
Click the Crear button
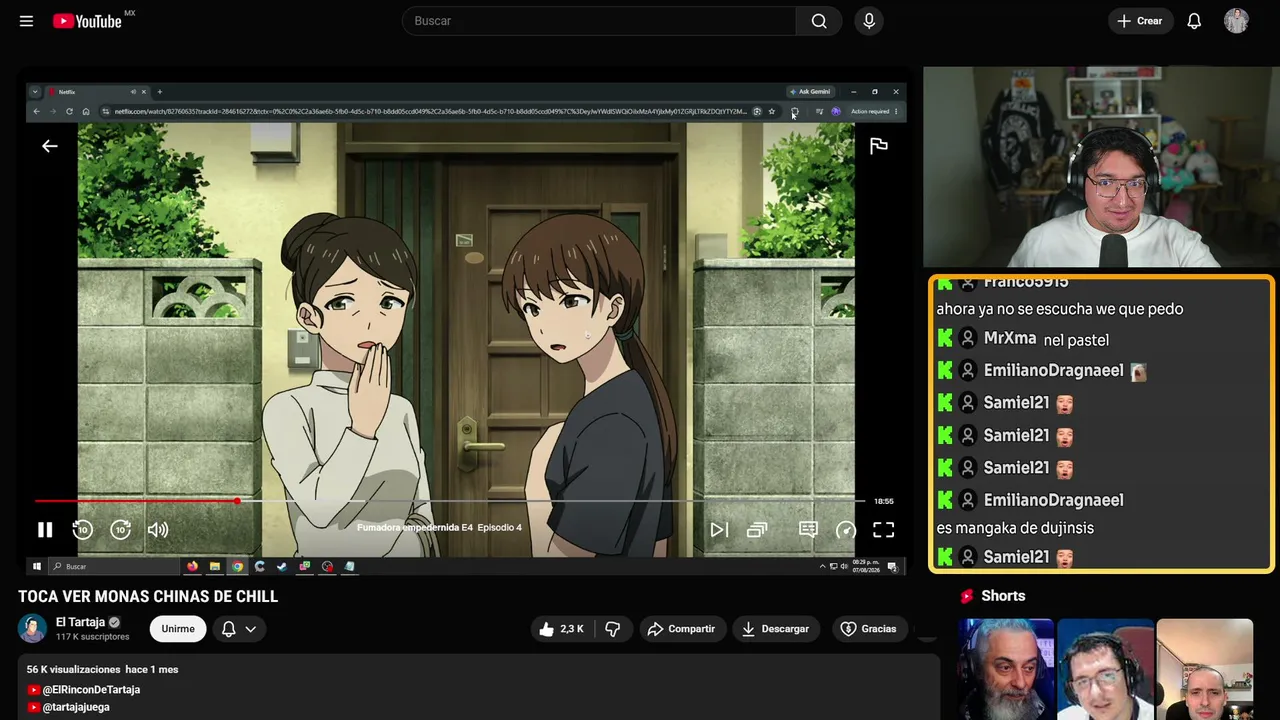[x=1140, y=21]
